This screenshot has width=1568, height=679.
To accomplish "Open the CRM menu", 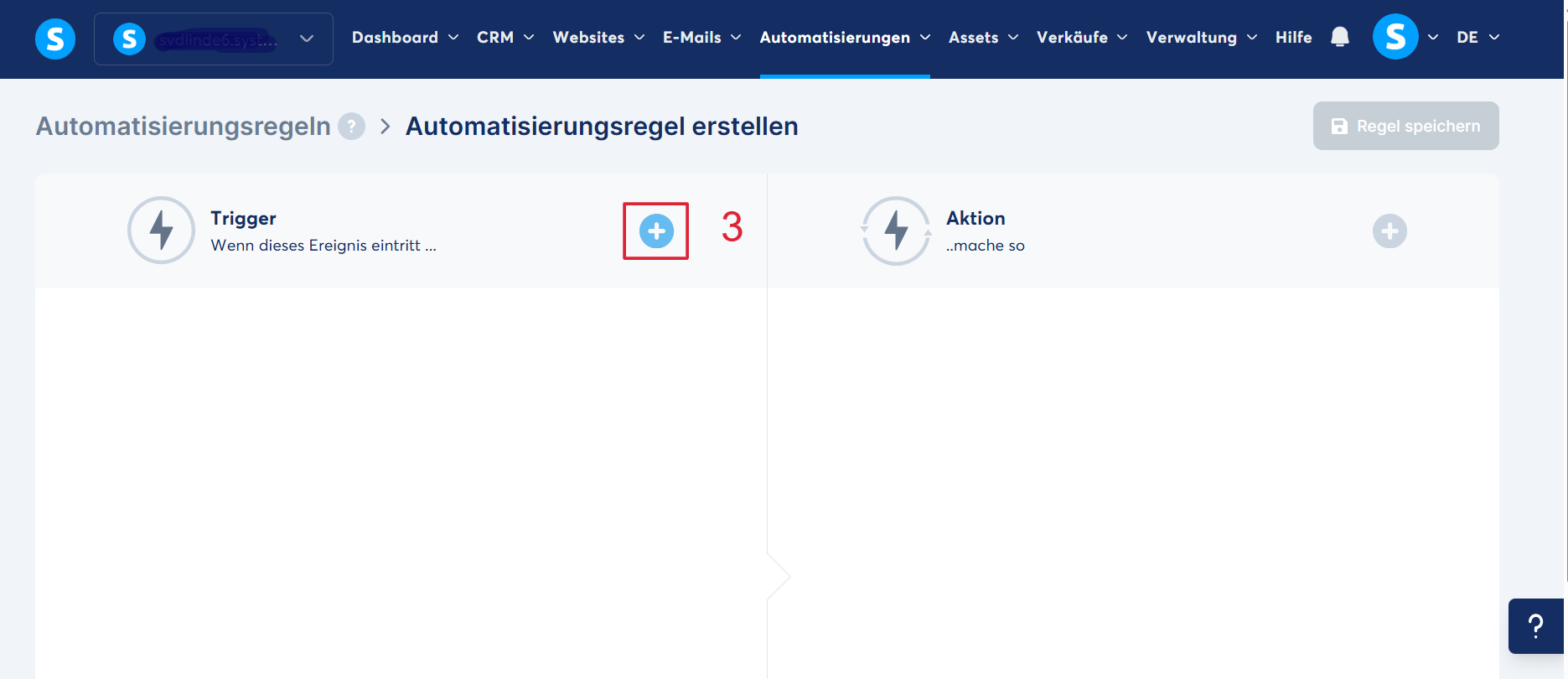I will coord(505,38).
